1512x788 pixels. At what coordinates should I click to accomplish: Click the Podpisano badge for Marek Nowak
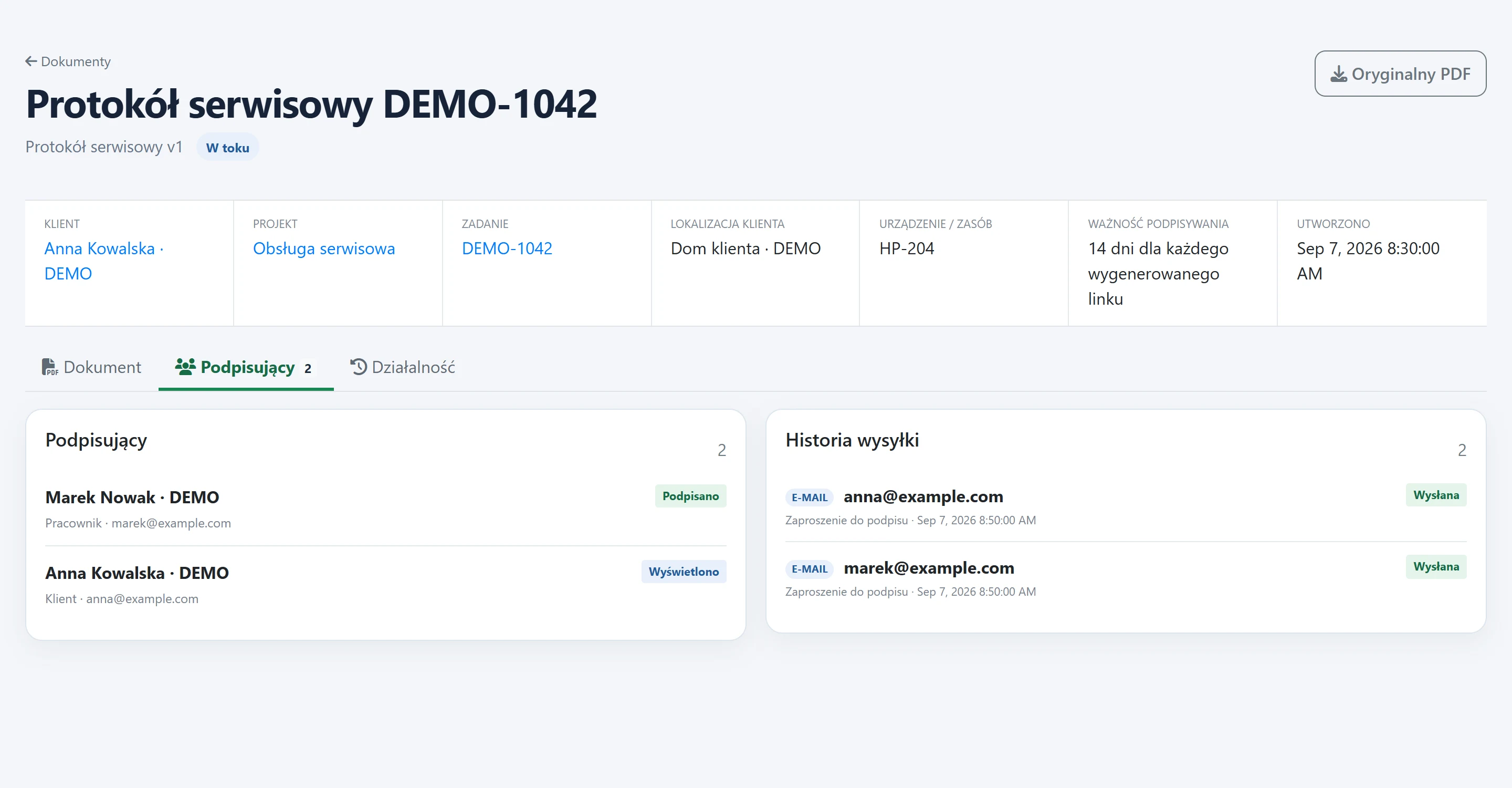pyautogui.click(x=690, y=496)
